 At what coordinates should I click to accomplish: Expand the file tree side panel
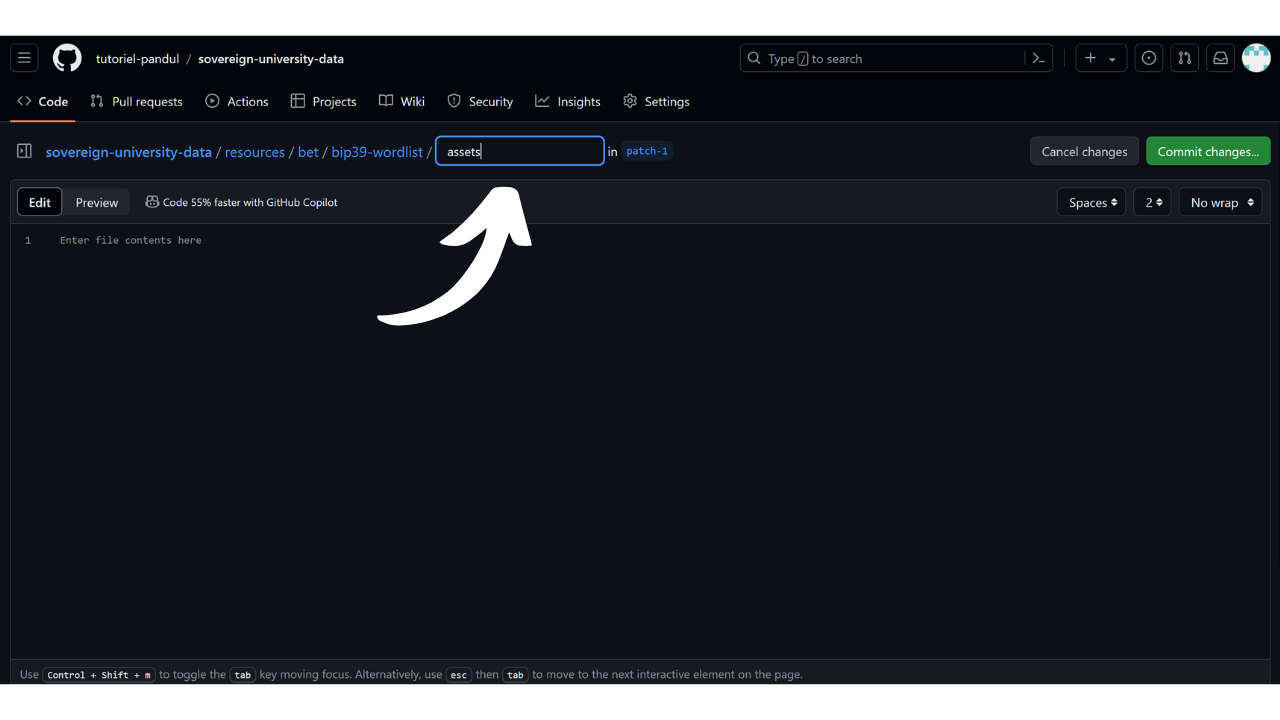(24, 151)
